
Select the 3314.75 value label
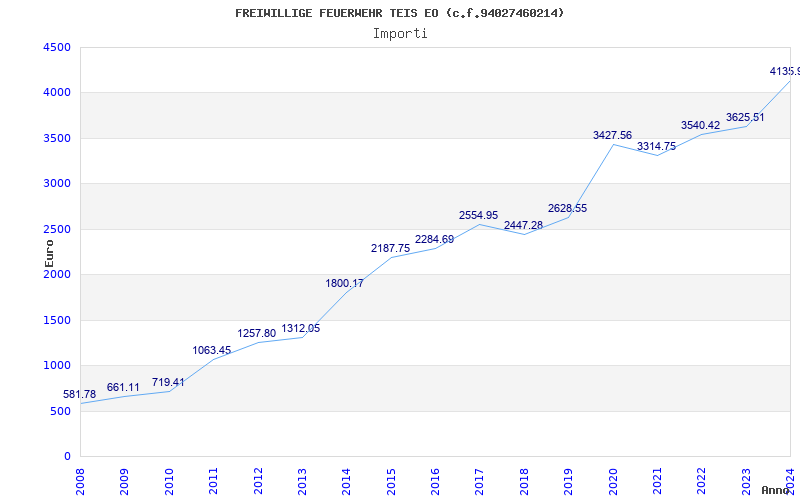click(x=656, y=146)
